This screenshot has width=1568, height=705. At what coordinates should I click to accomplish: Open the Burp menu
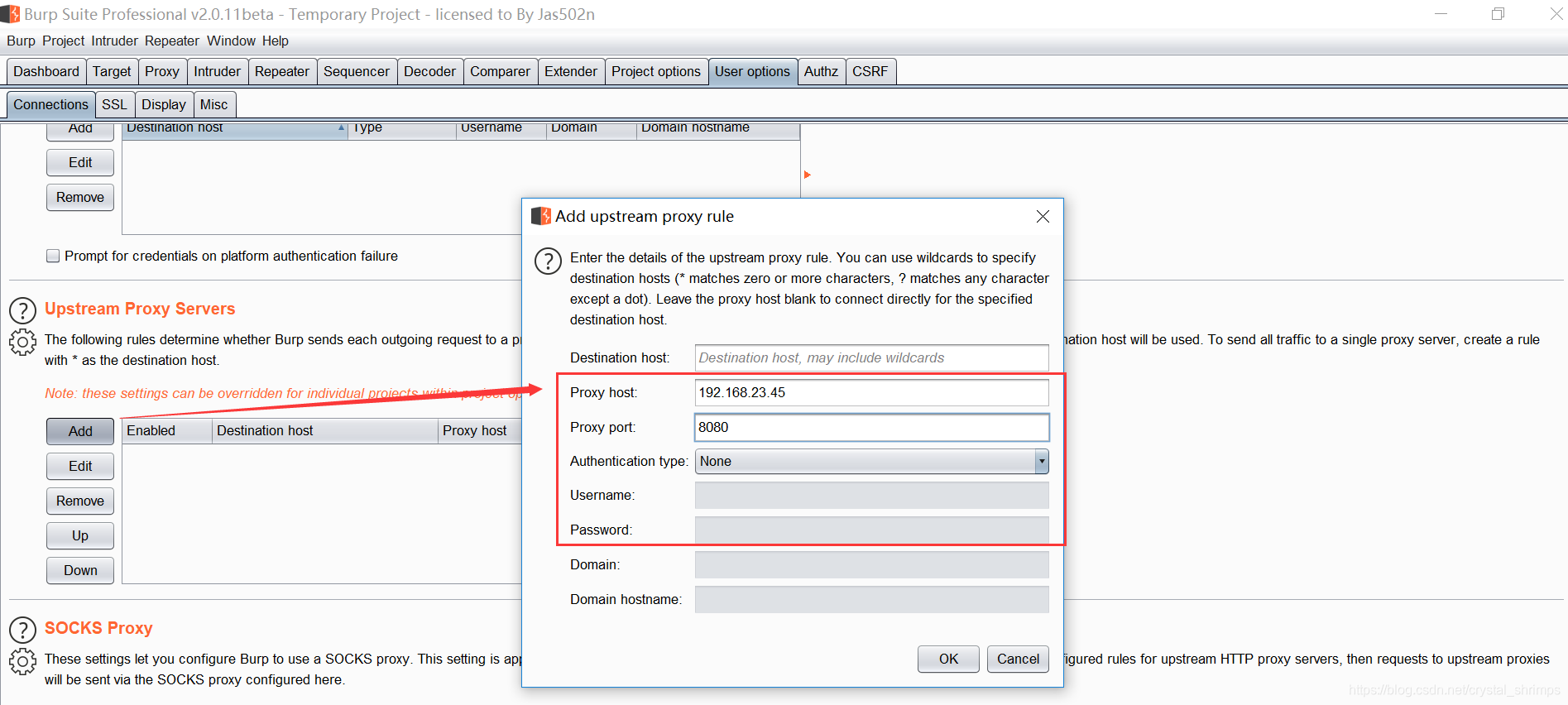click(x=21, y=41)
